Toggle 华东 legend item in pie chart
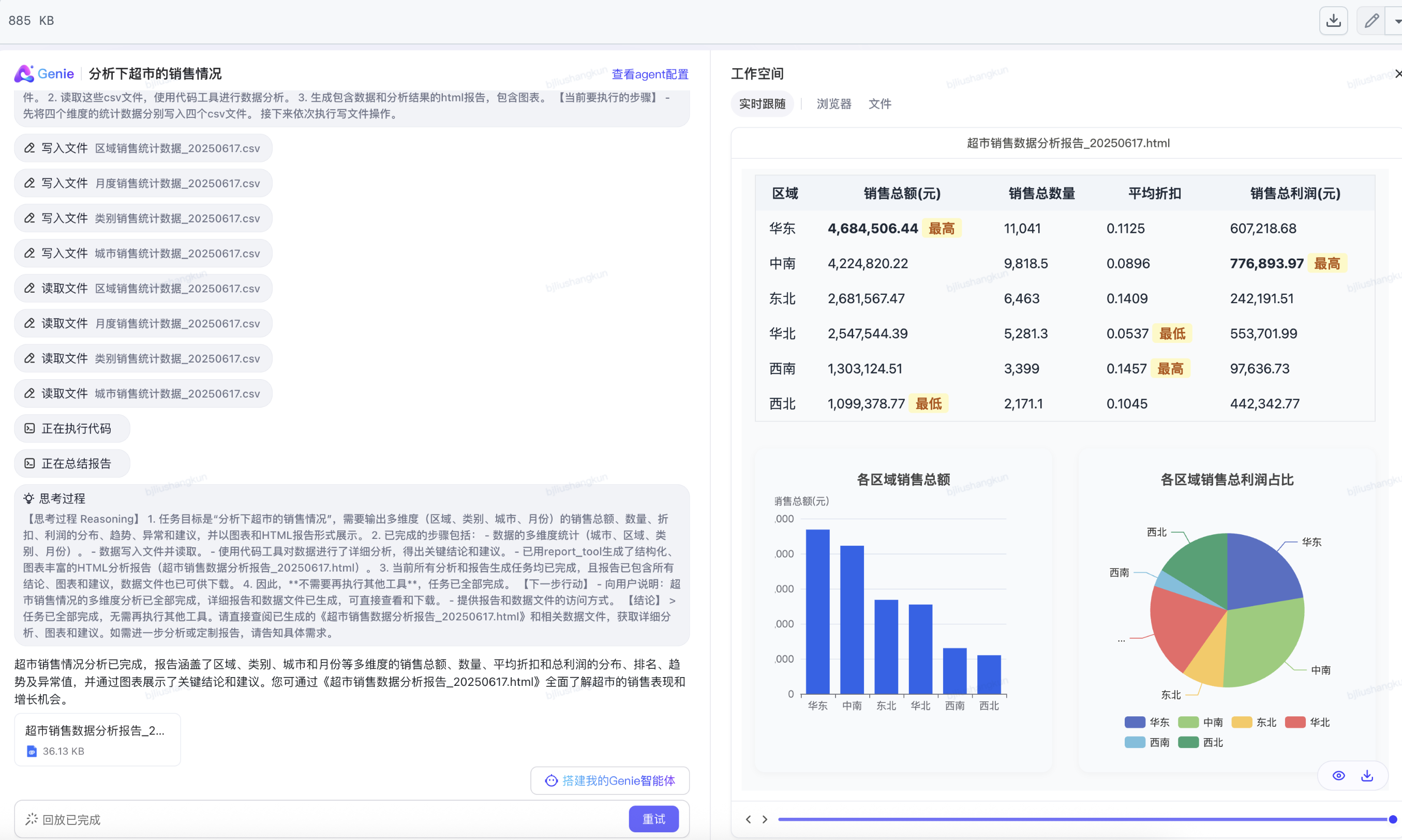This screenshot has height=840, width=1402. point(1147,722)
